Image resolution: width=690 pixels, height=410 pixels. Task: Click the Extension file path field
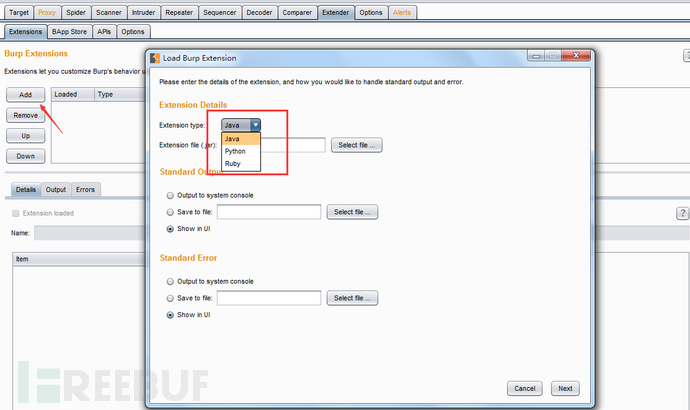pyautogui.click(x=293, y=145)
